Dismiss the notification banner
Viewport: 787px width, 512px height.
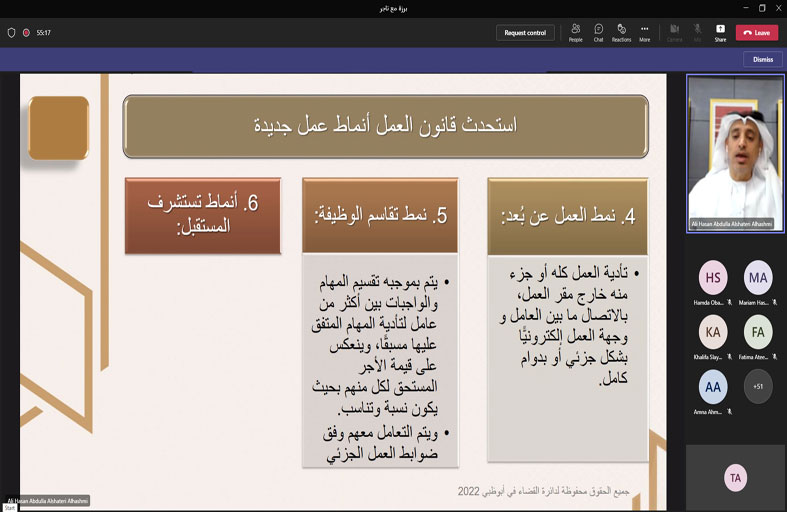763,59
